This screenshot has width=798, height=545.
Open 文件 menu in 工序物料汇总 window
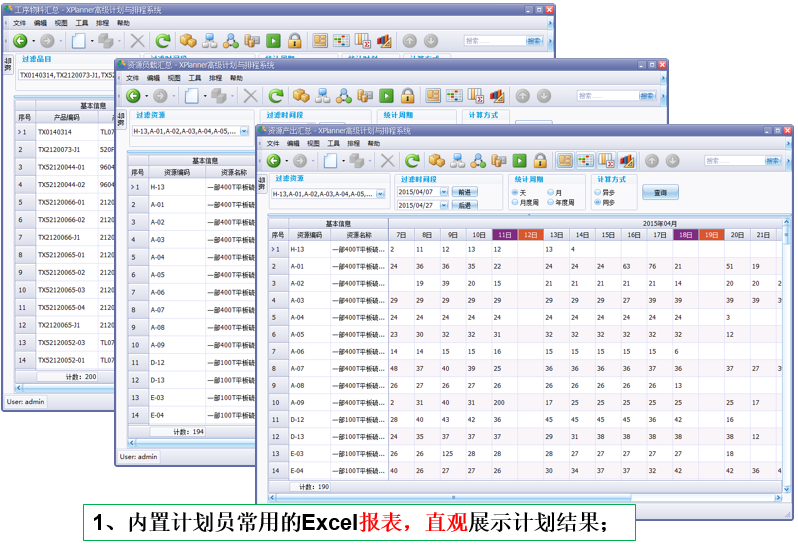[x=20, y=22]
